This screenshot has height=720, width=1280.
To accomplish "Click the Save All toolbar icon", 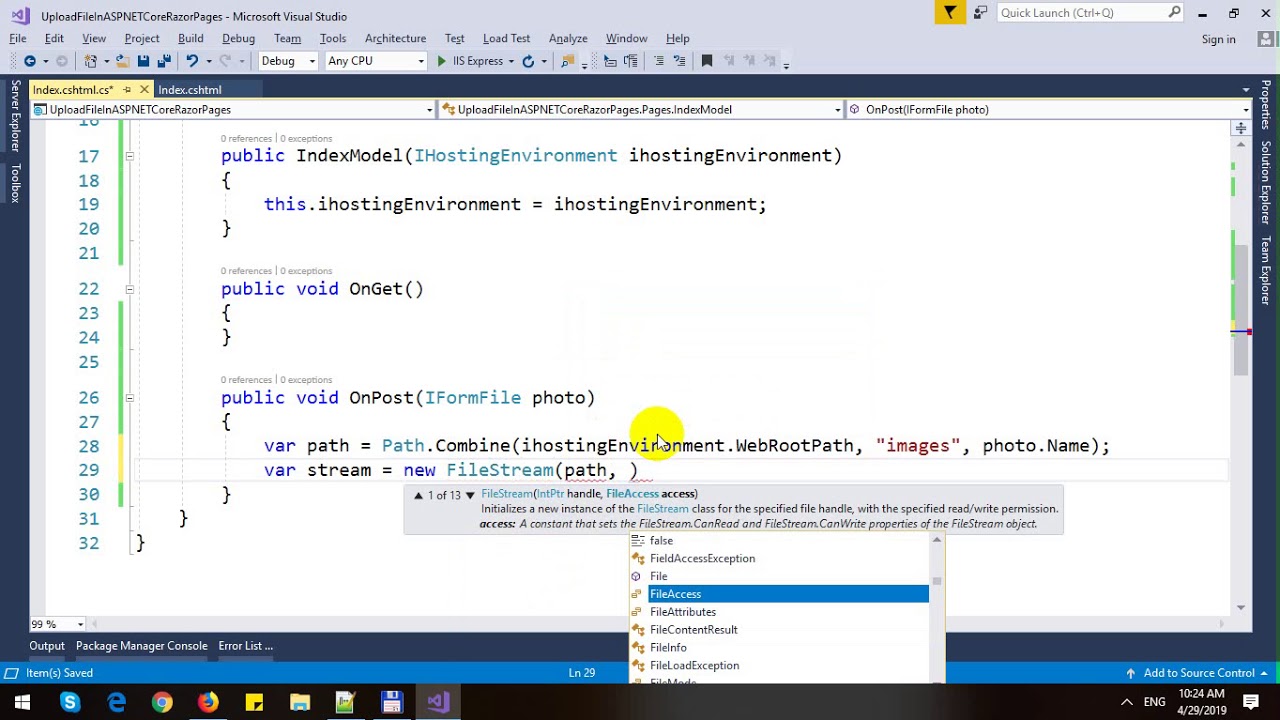I will 164,61.
